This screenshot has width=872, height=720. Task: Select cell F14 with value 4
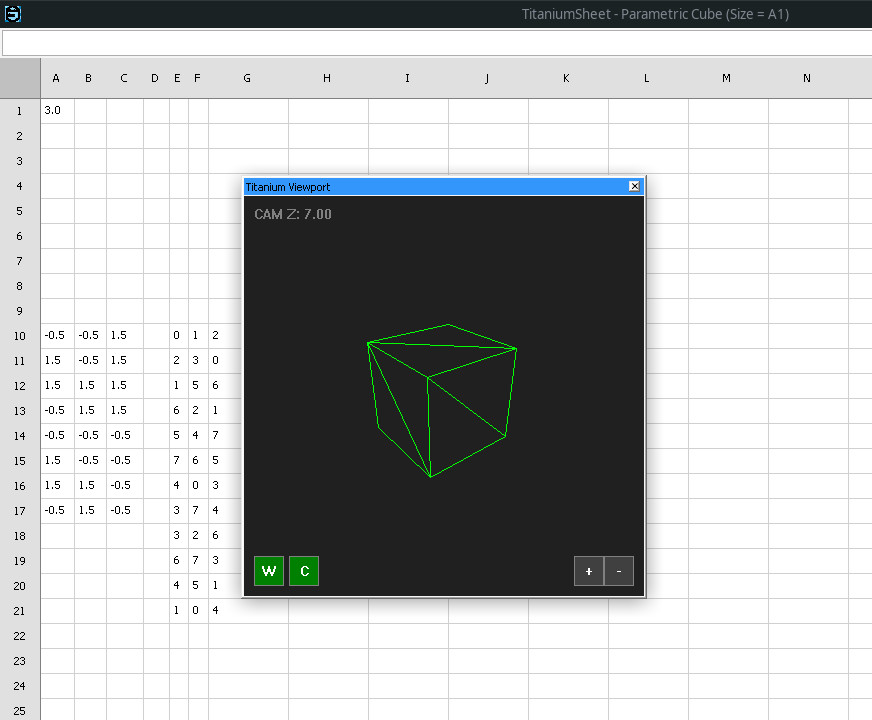point(198,436)
